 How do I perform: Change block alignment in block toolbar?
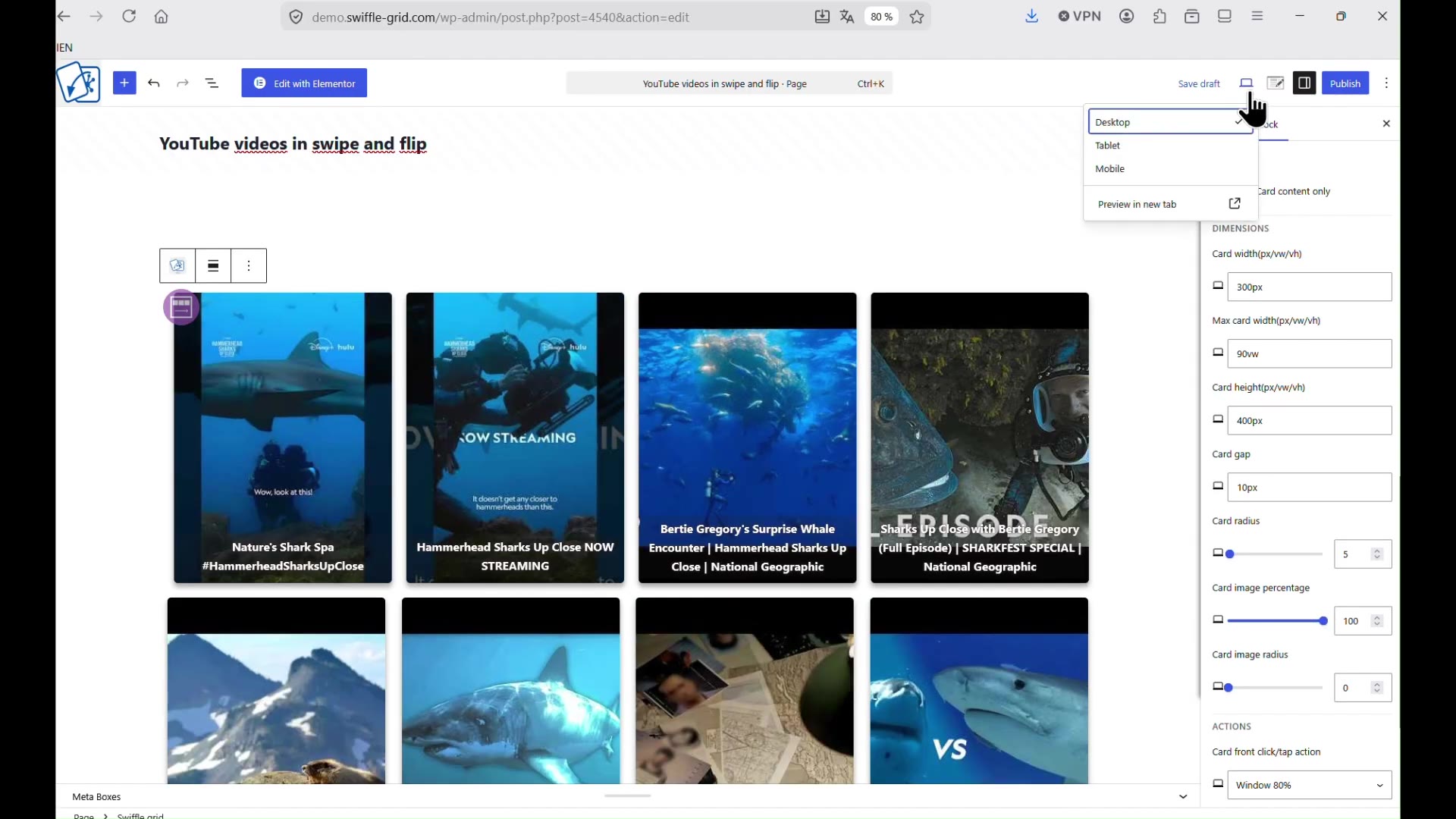click(214, 266)
